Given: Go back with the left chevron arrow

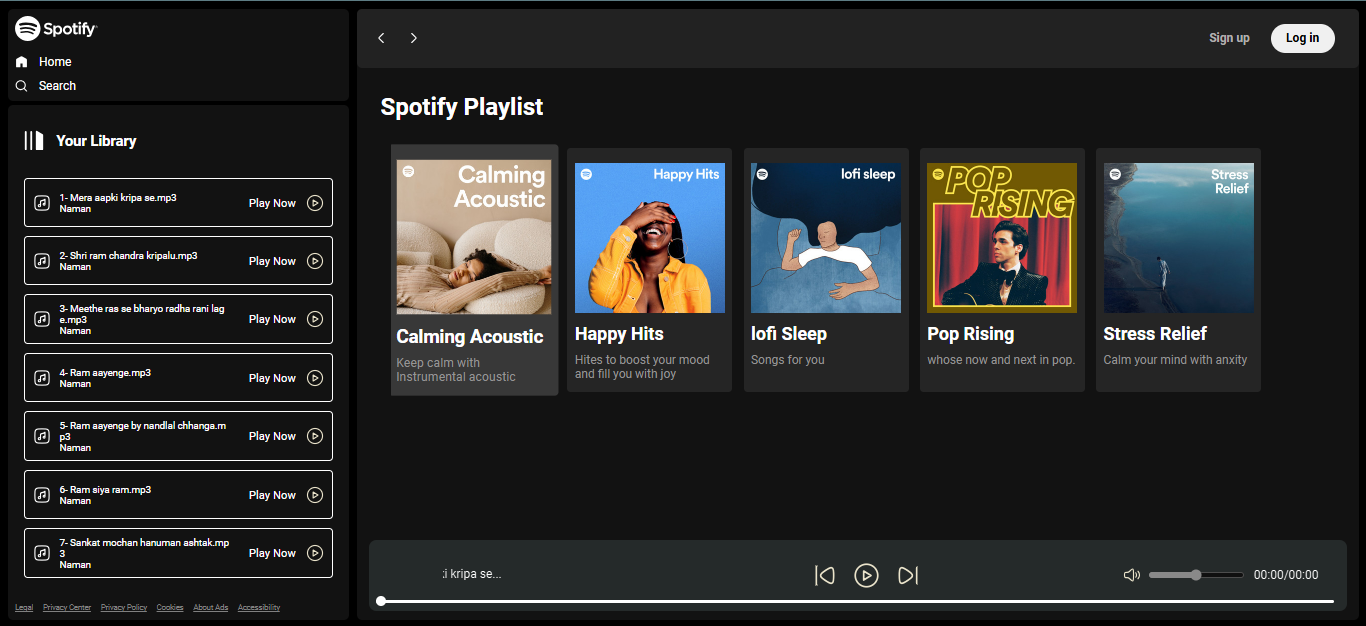Looking at the screenshot, I should 381,38.
